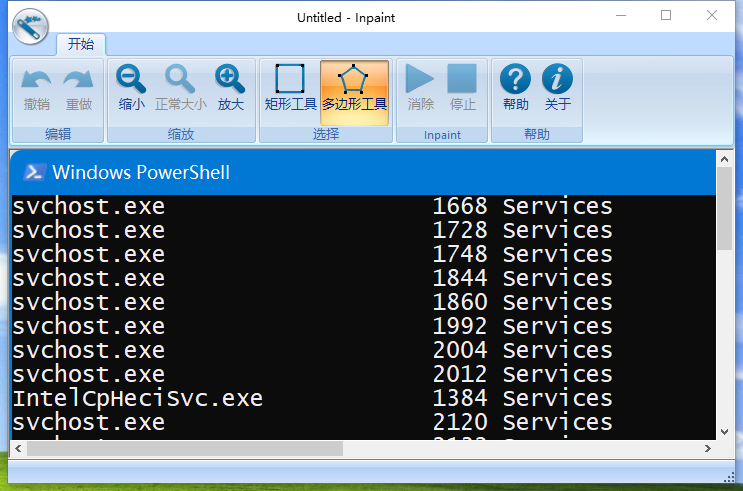Click PID 1728 in the image

[x=460, y=230]
